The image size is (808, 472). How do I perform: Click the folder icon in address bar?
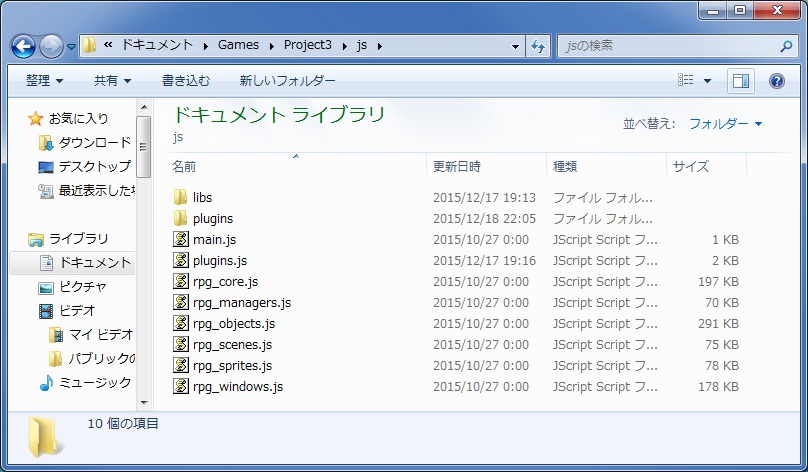click(x=89, y=45)
